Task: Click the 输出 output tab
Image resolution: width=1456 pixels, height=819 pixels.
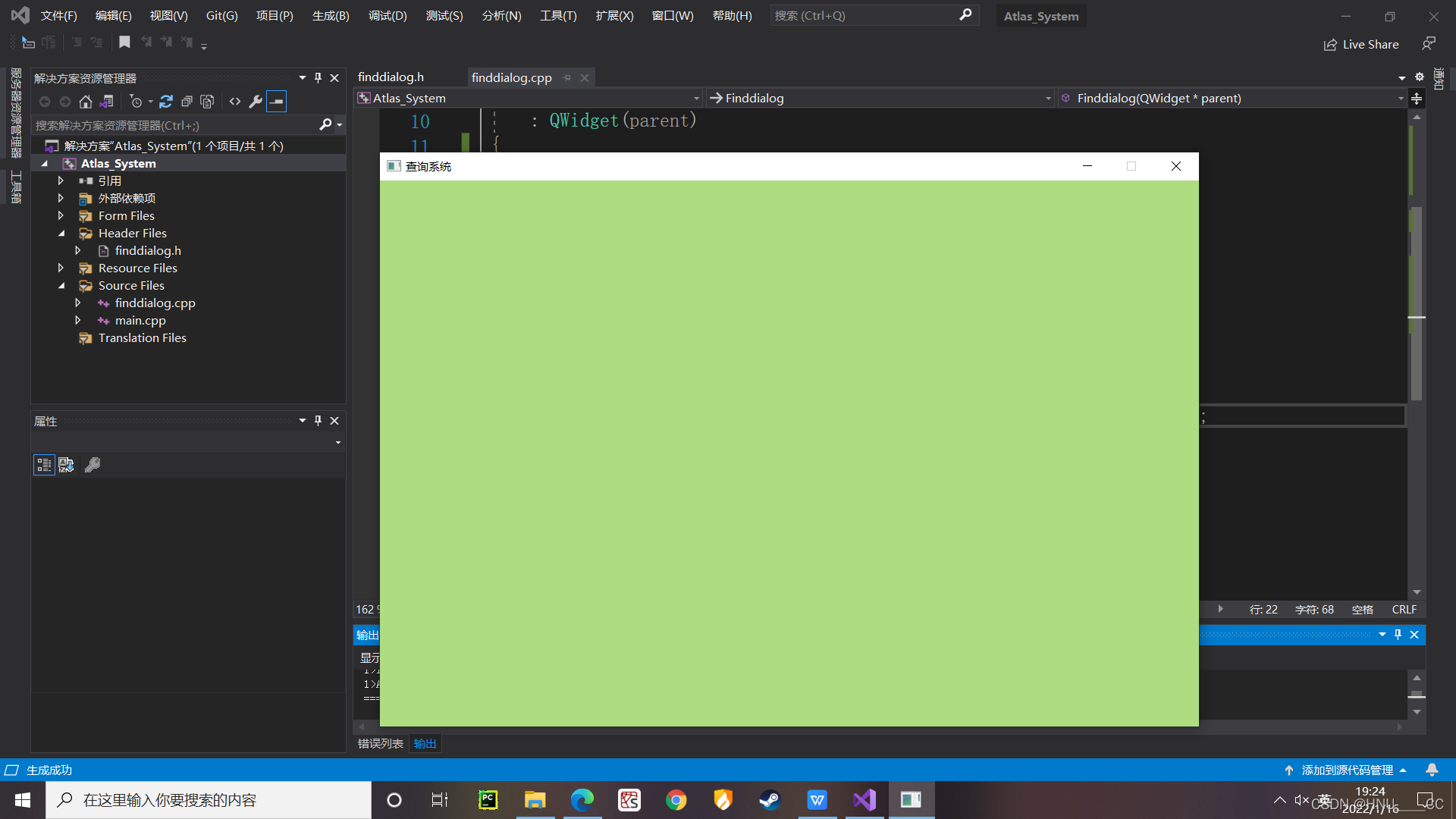Action: 425,743
